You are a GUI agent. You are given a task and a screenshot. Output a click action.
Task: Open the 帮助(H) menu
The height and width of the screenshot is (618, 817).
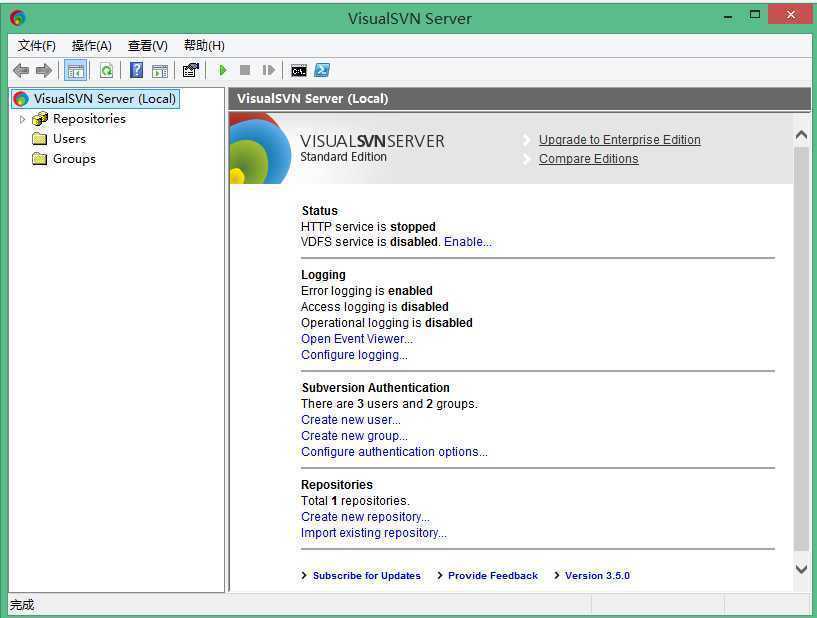coord(204,46)
